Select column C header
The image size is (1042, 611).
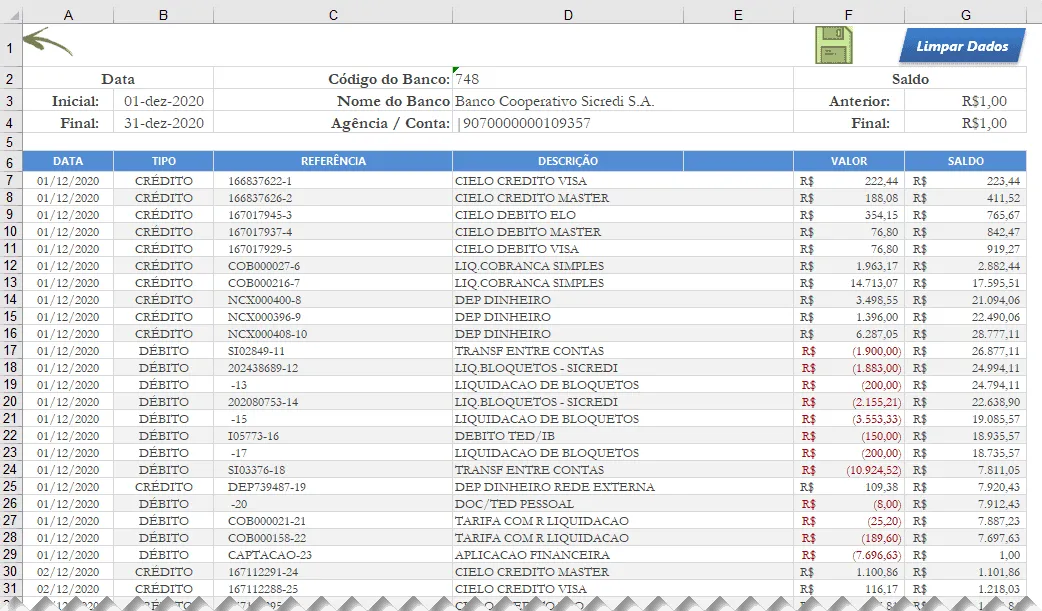(333, 15)
